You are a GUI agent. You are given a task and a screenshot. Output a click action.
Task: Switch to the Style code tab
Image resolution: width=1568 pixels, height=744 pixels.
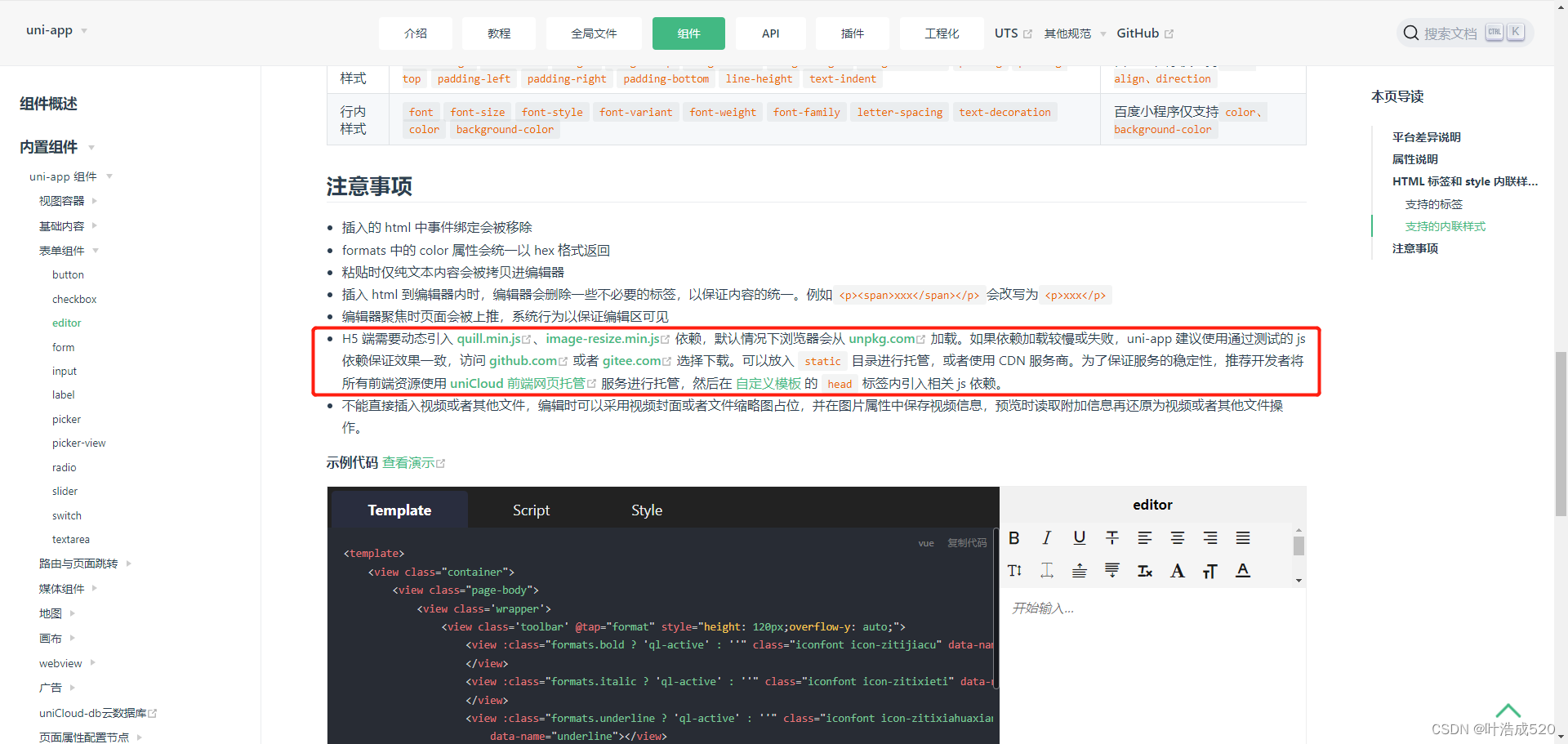pos(647,510)
